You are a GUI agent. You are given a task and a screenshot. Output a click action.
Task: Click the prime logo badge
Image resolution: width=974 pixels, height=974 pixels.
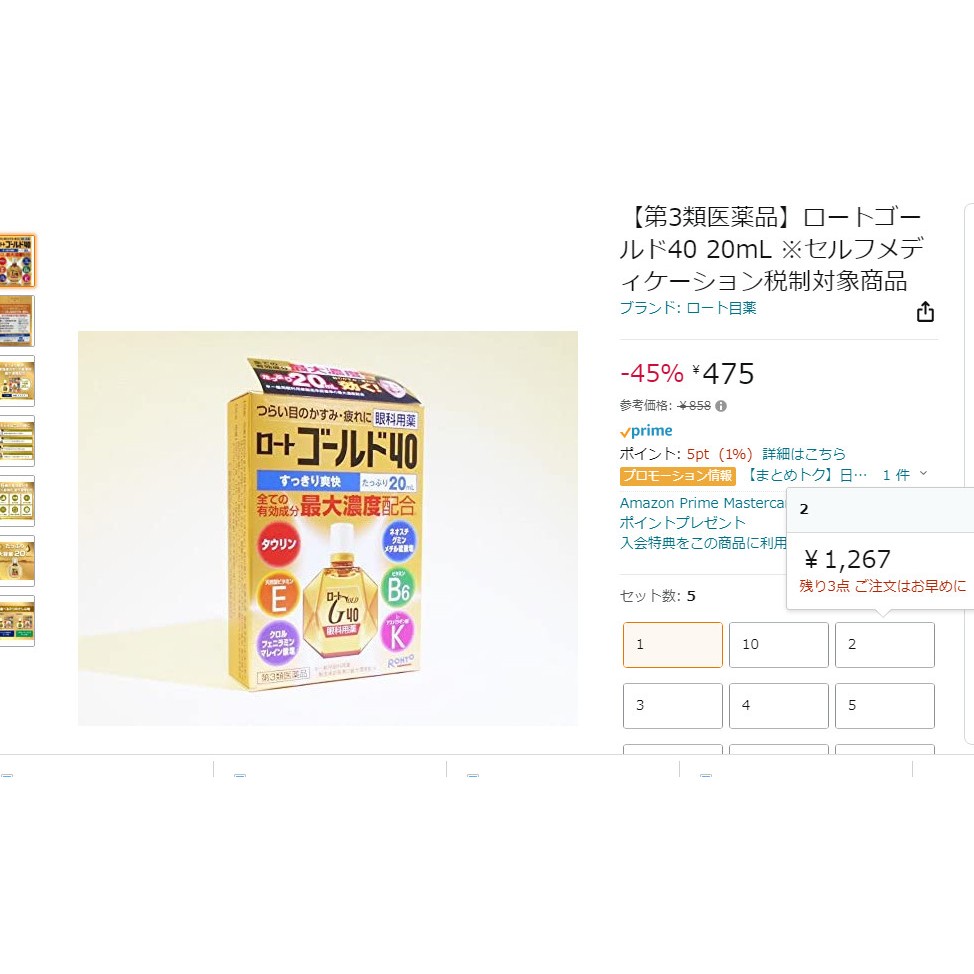coord(646,431)
